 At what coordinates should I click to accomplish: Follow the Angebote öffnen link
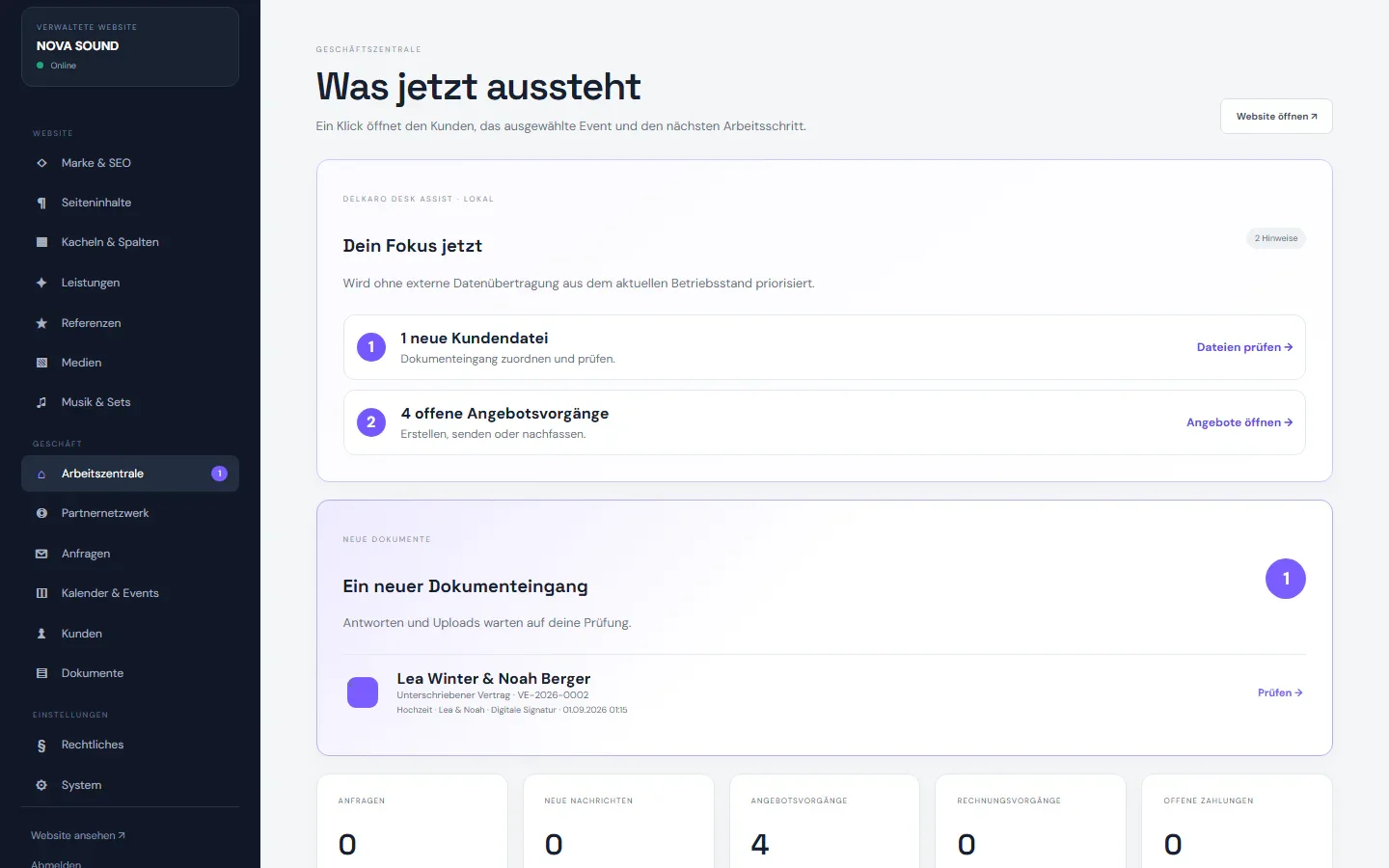(1239, 422)
